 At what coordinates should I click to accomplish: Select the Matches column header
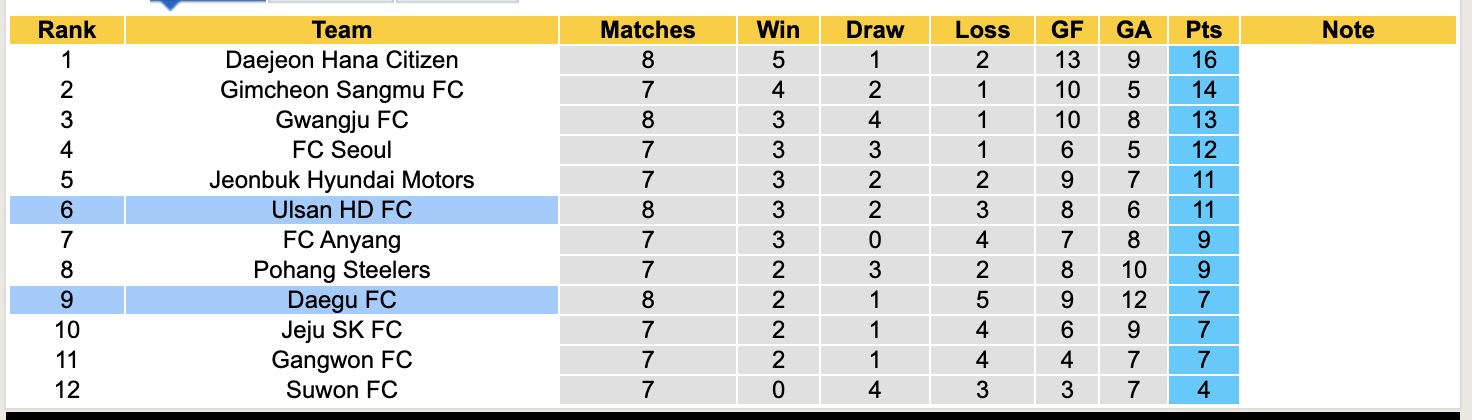click(x=647, y=30)
